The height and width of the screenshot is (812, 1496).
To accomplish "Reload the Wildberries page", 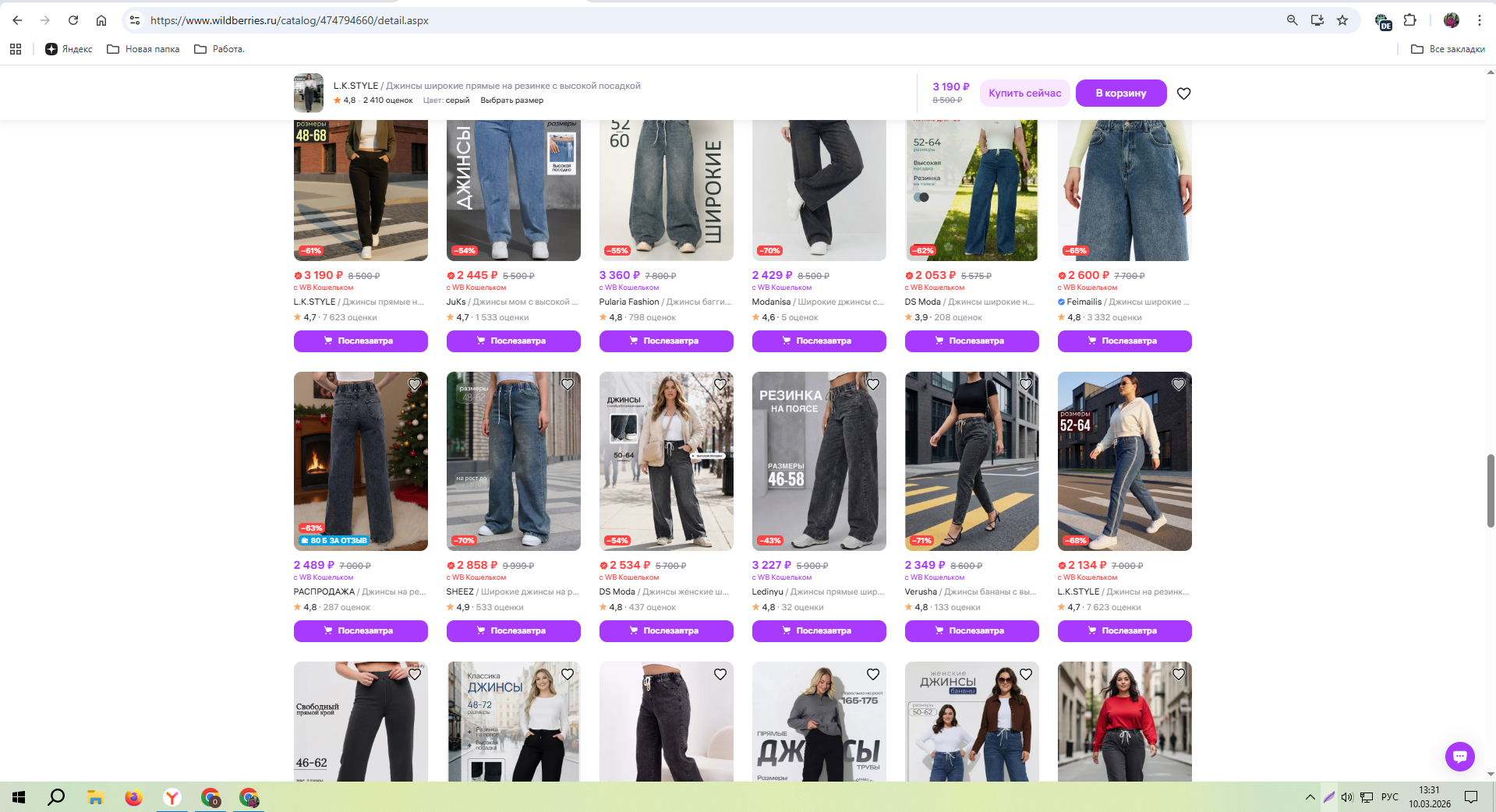I will pos(73,20).
